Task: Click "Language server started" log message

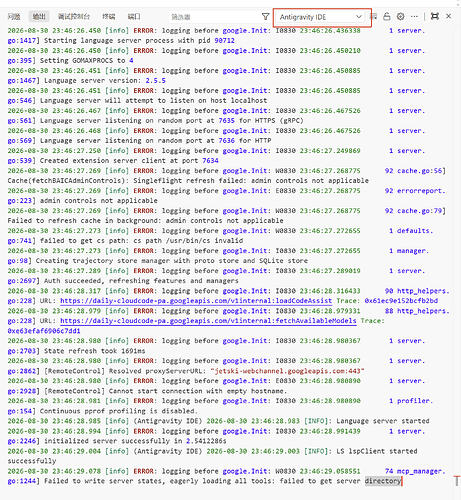Action: point(383,421)
